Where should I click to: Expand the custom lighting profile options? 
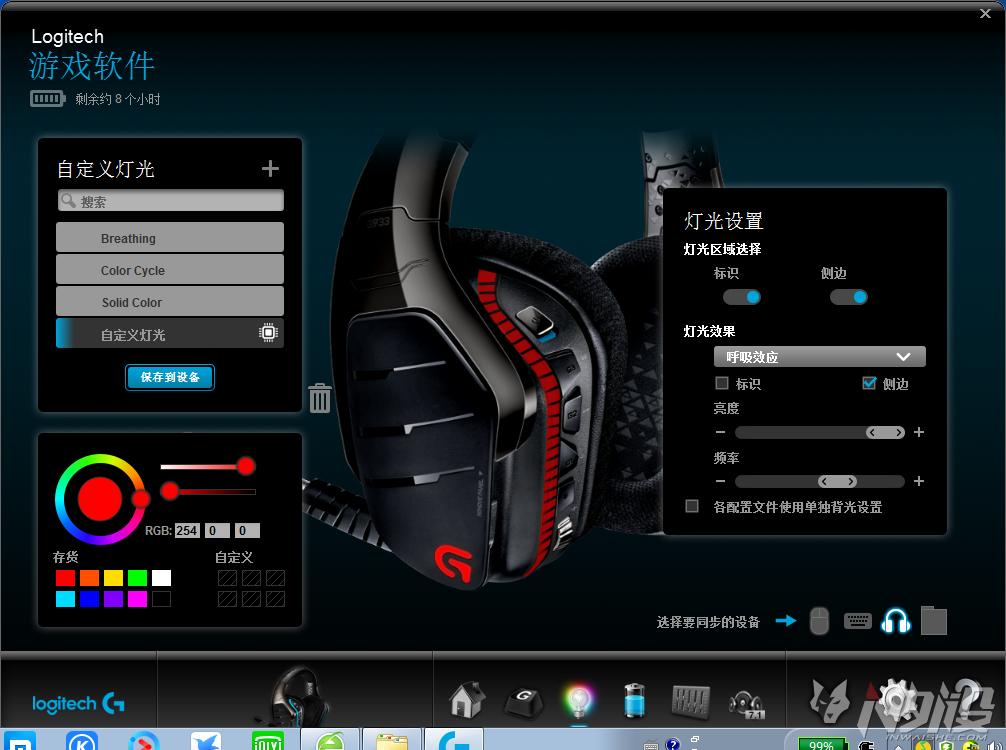(268, 333)
